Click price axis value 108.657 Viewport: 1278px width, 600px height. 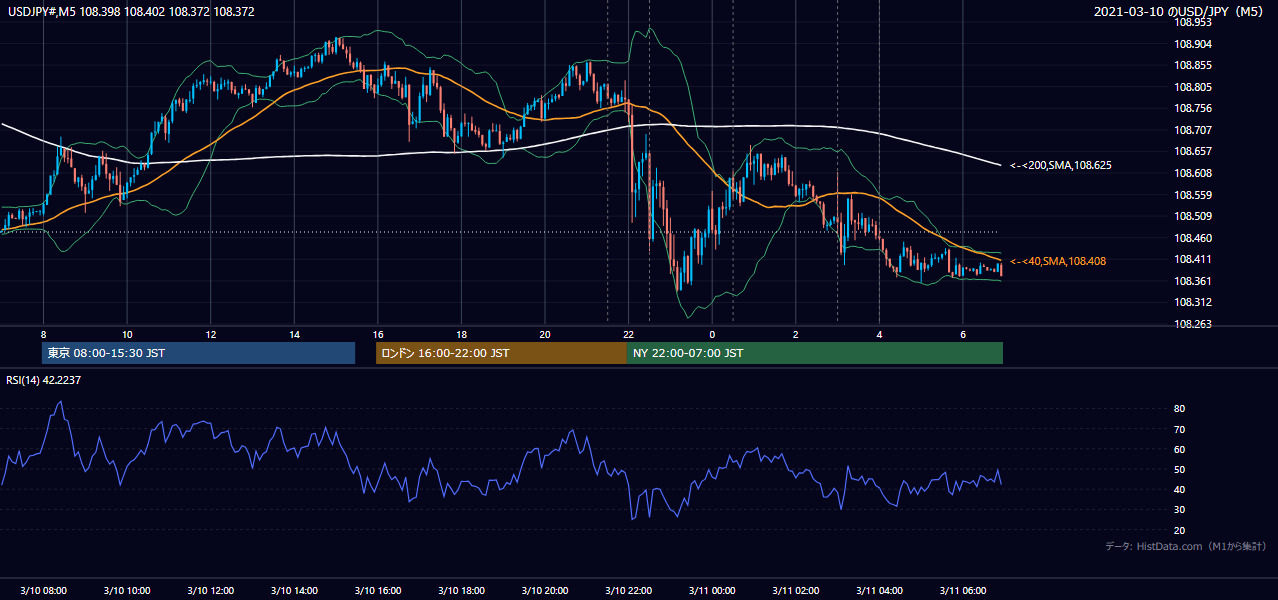(x=1194, y=151)
